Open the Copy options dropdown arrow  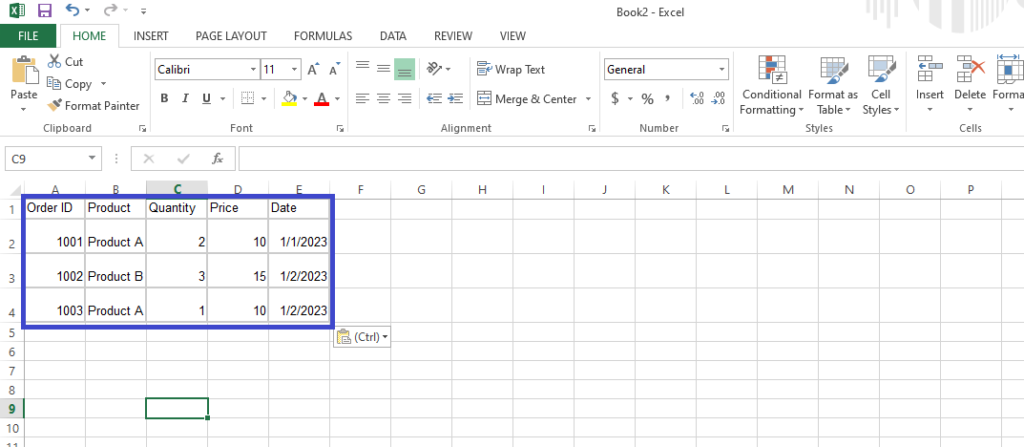point(103,84)
